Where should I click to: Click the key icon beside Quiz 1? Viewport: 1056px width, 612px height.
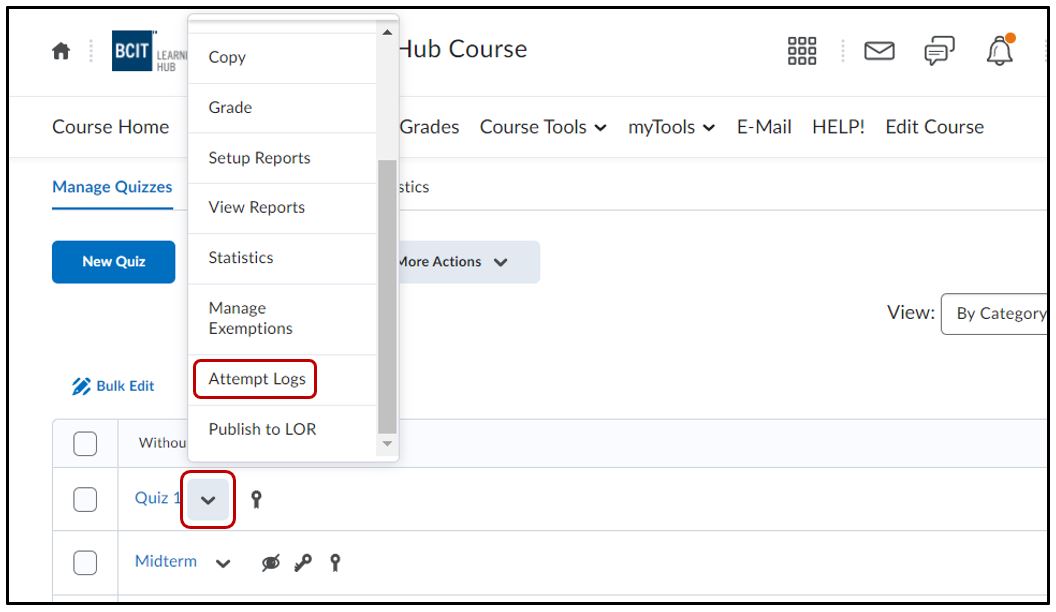[x=257, y=499]
